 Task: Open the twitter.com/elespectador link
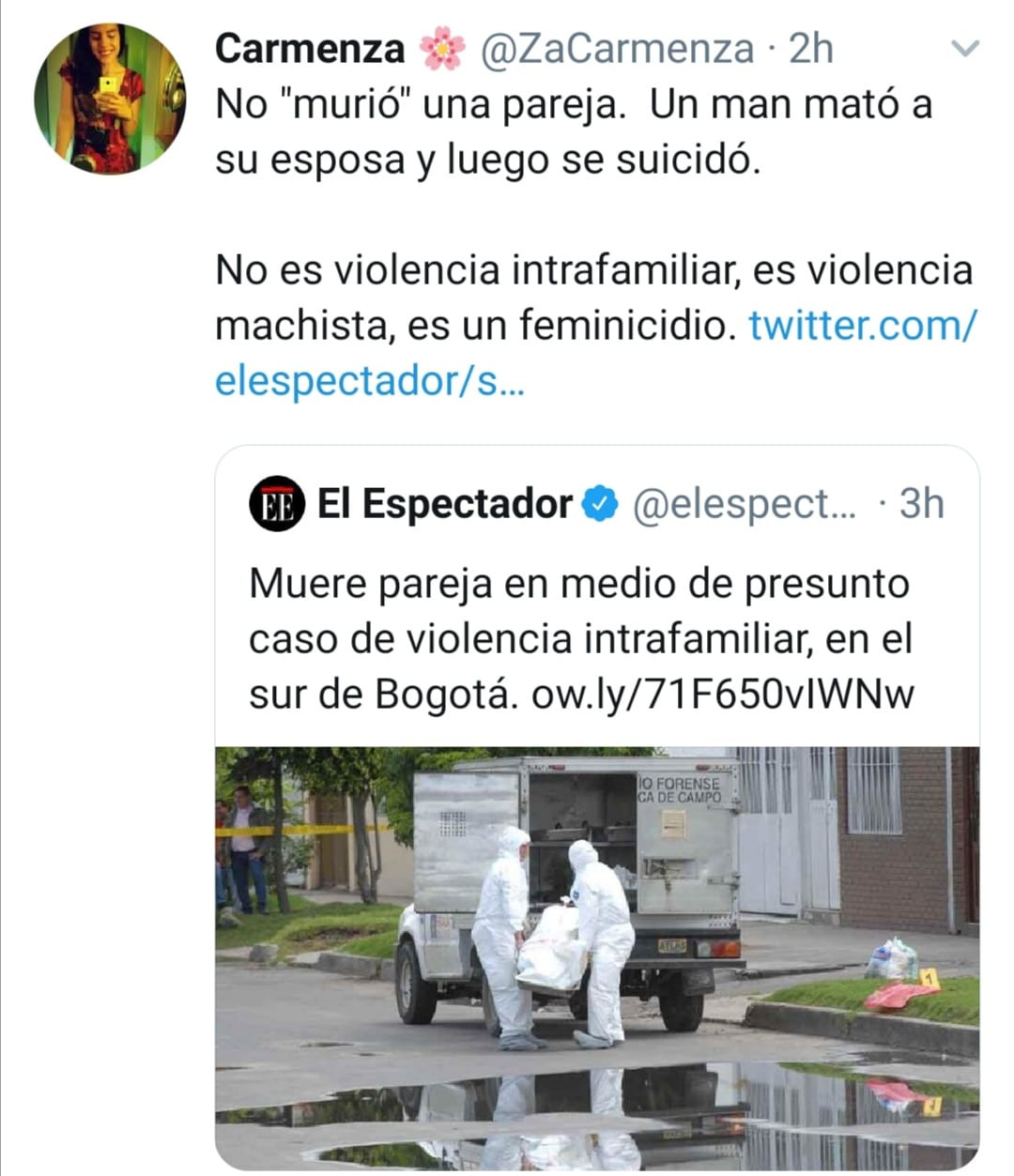click(x=595, y=353)
